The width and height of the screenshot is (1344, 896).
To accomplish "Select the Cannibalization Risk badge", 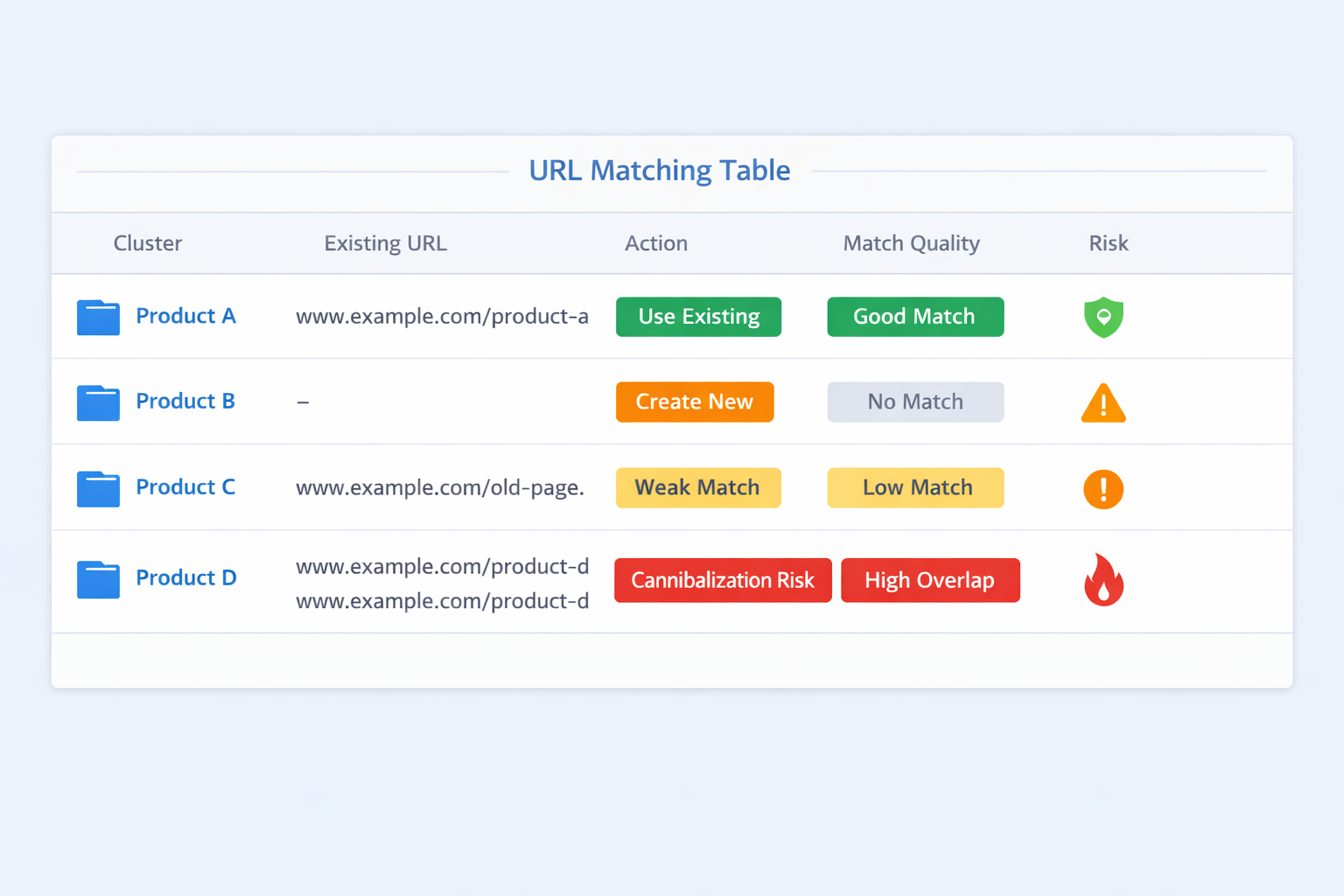I will [x=723, y=580].
